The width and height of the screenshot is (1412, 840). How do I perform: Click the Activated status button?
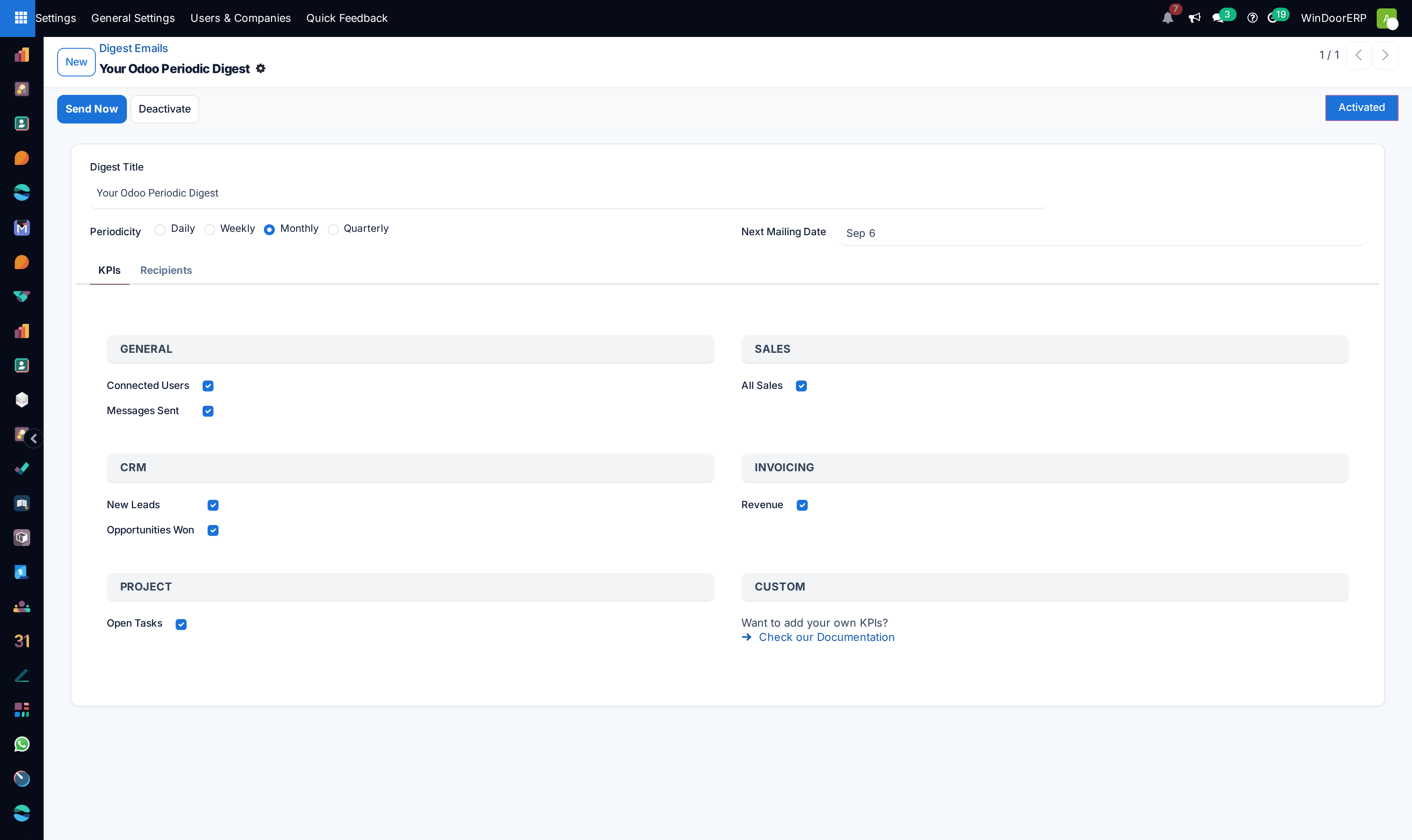coord(1361,108)
